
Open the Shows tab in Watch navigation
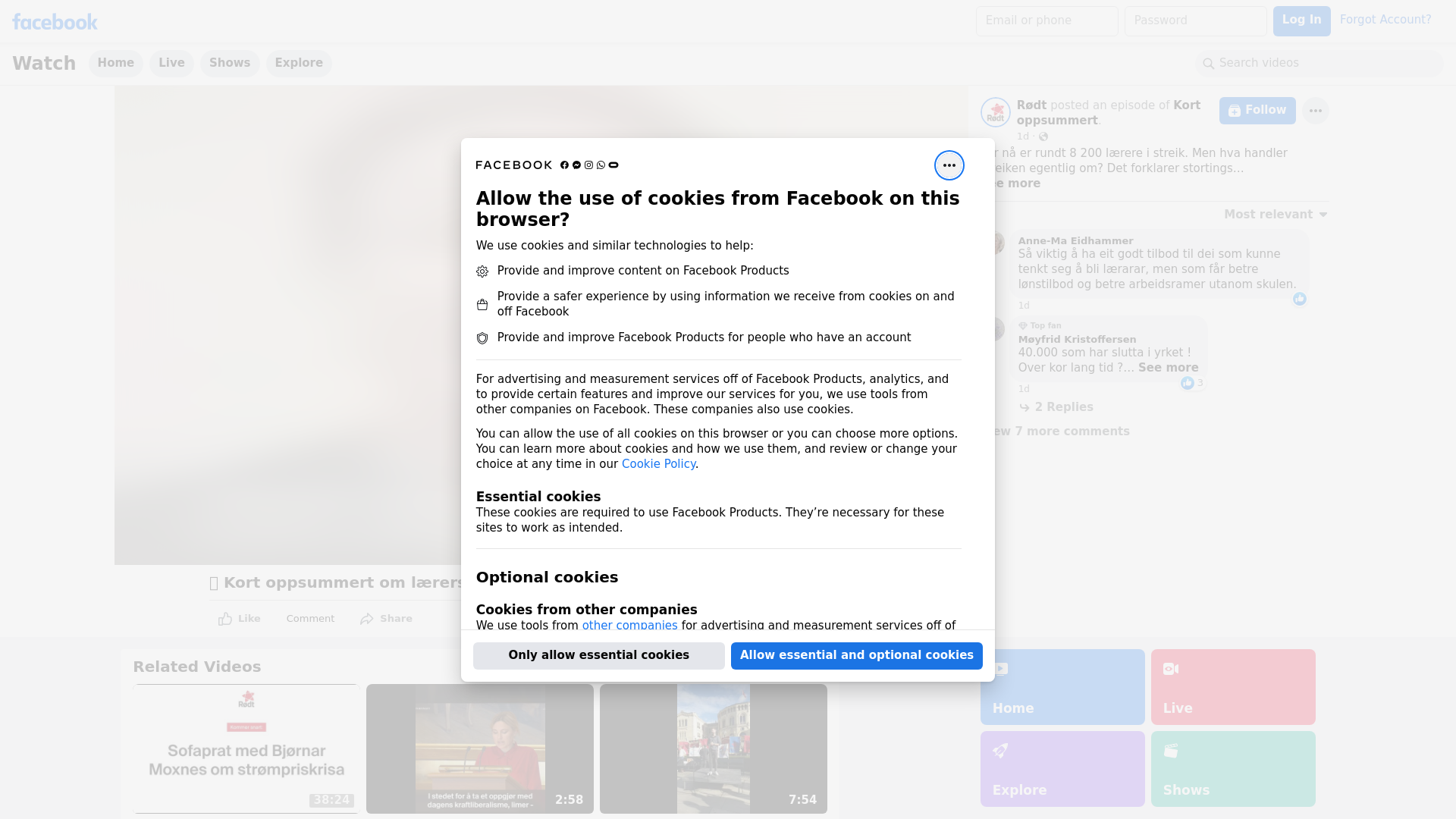click(x=230, y=63)
